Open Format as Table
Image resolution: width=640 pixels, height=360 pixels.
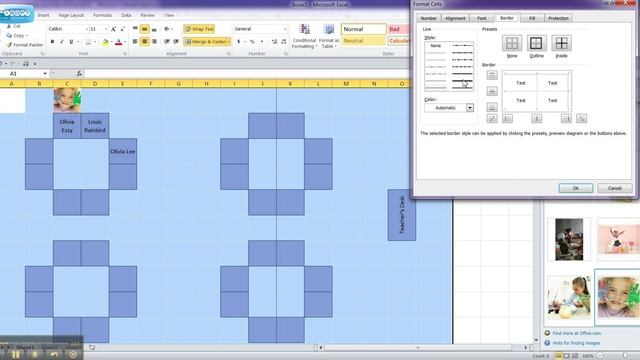click(329, 36)
